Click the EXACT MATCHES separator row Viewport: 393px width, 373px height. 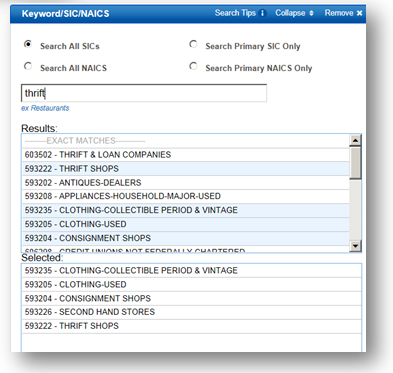coord(186,141)
